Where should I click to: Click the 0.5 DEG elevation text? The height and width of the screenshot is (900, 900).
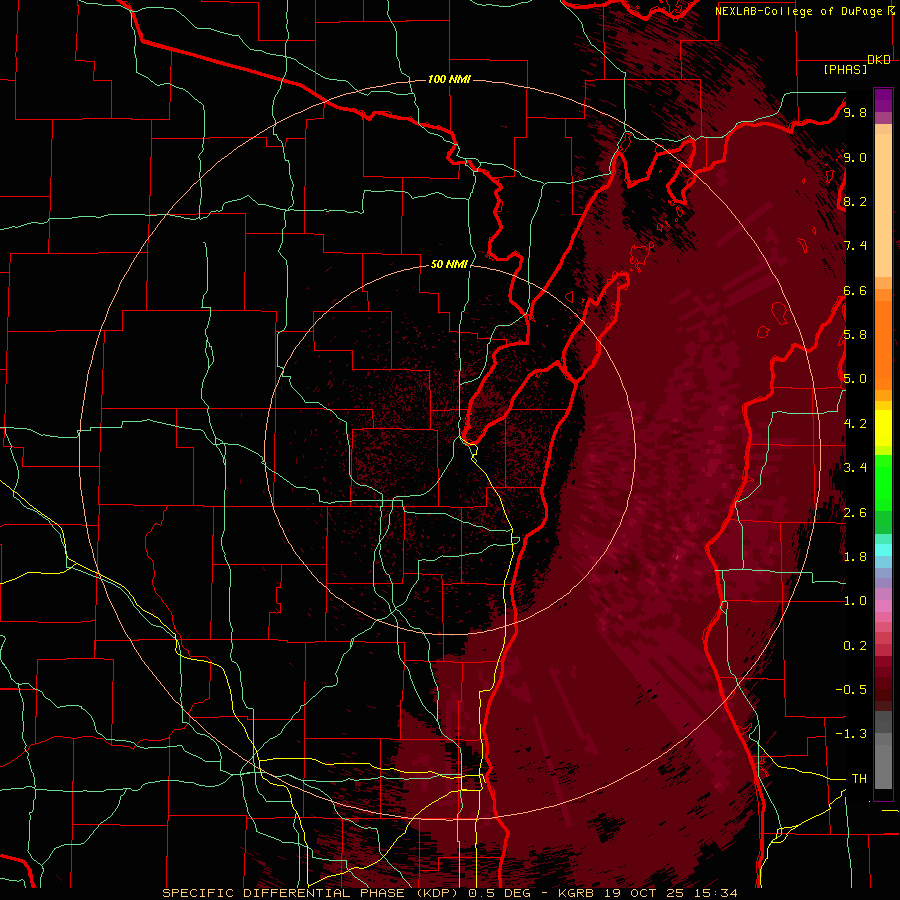(499, 893)
